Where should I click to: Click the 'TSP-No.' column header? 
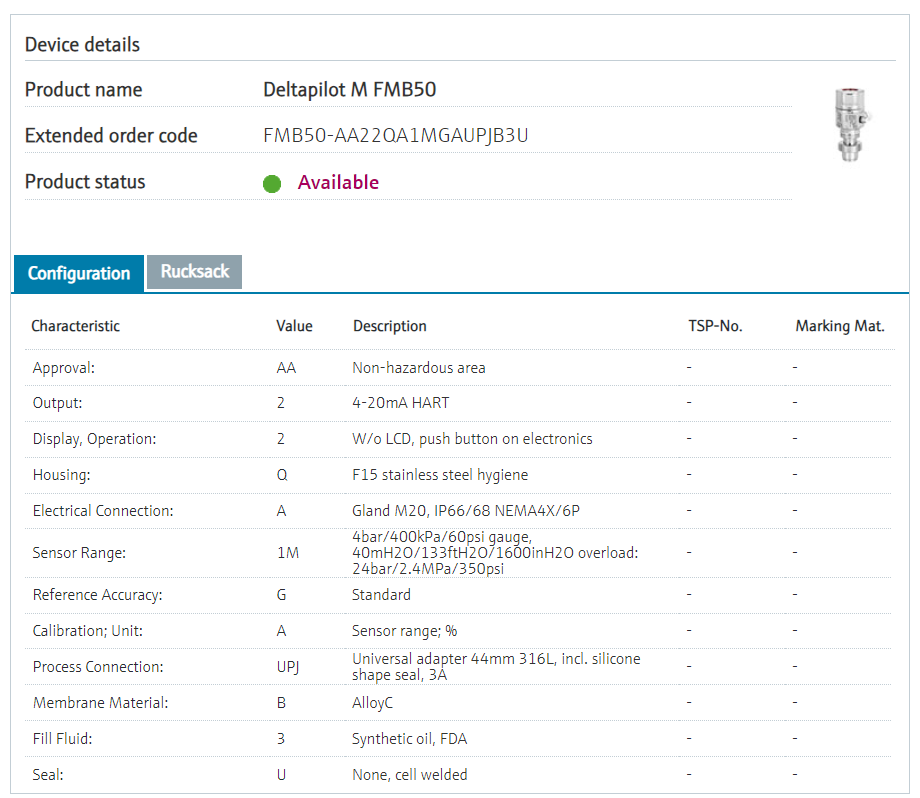pos(715,326)
